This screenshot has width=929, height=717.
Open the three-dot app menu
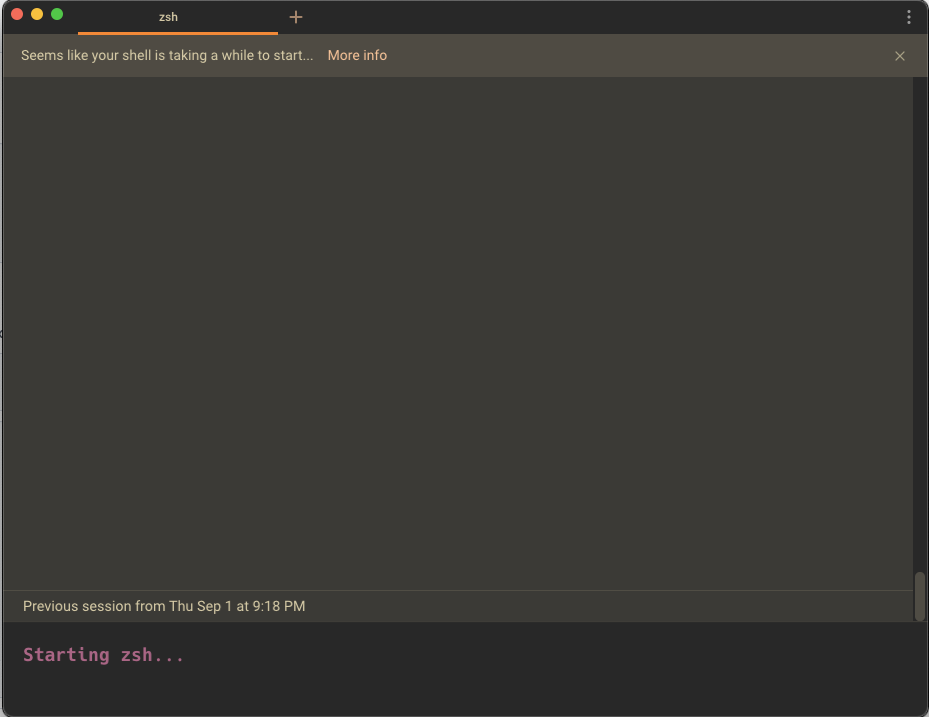click(x=908, y=16)
